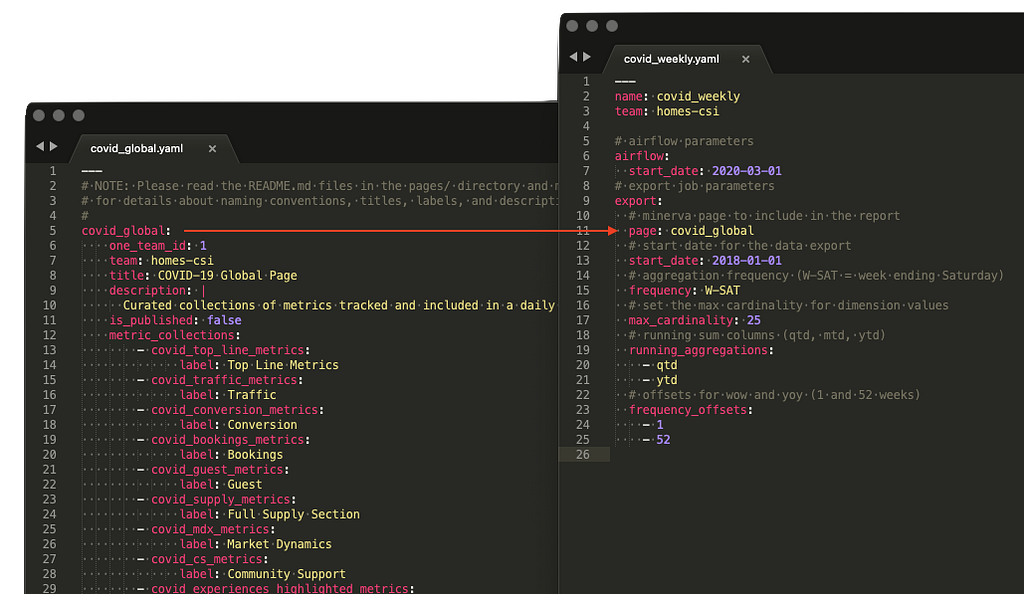1024x594 pixels.
Task: Click '2020-03-01' start_date value
Action: (746, 171)
